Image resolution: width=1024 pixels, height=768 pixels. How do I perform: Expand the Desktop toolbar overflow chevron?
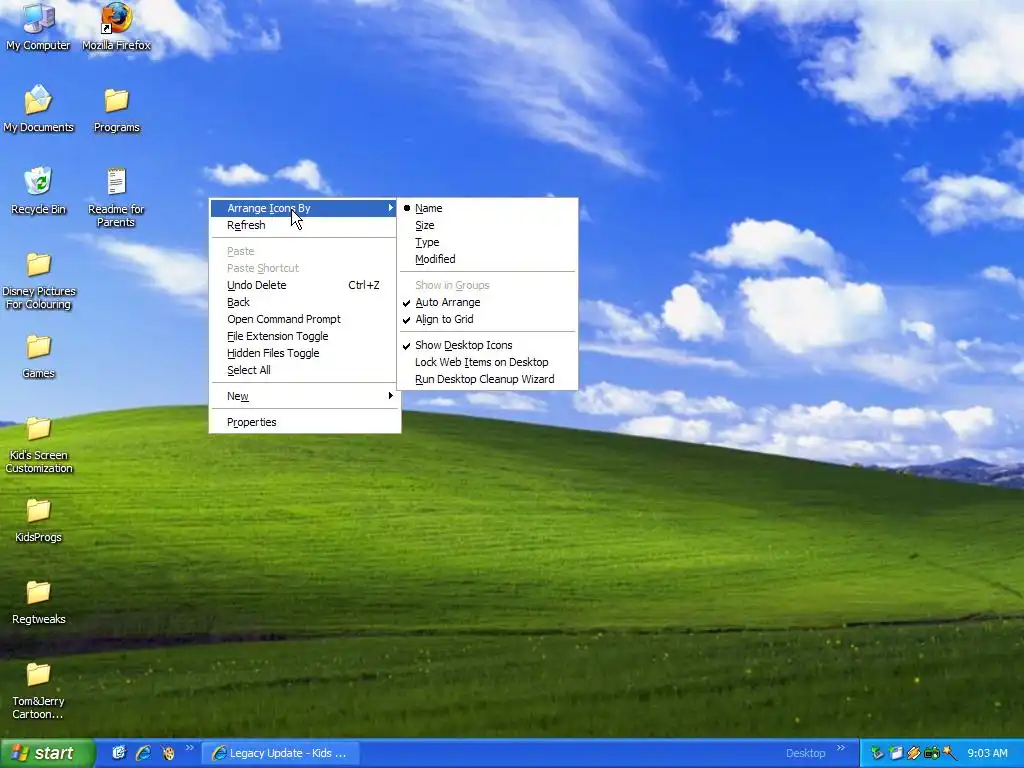841,748
